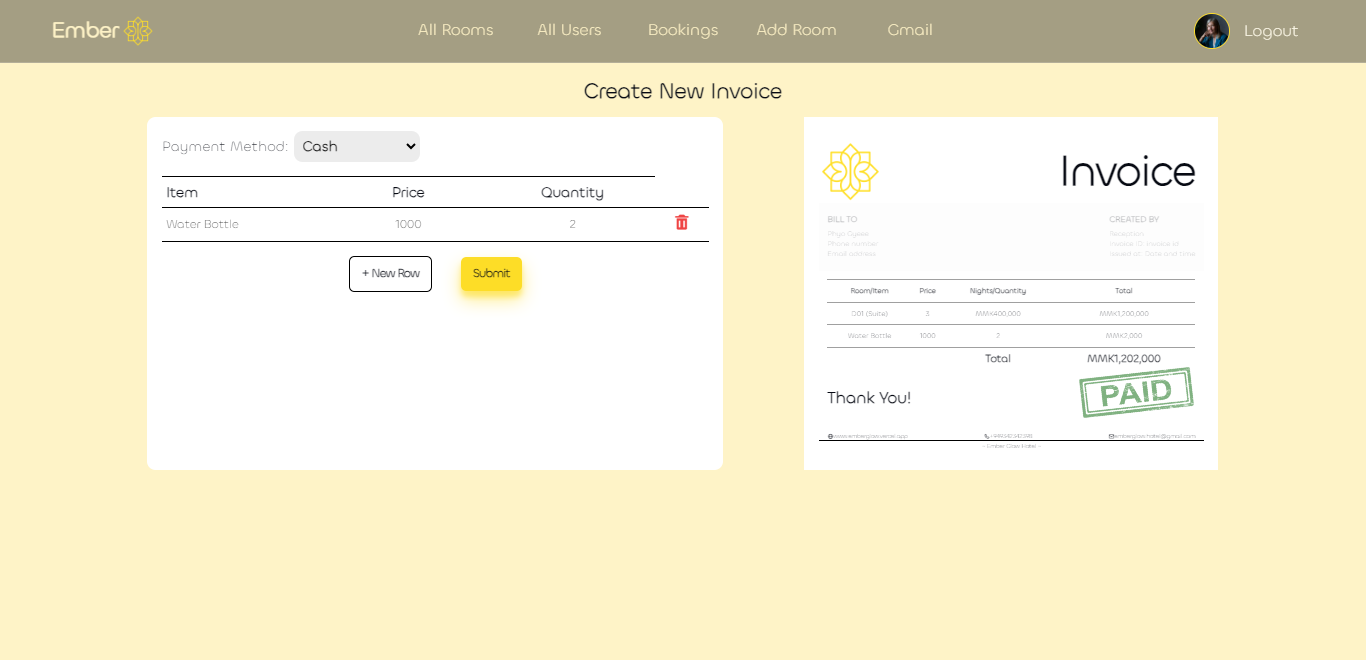Image resolution: width=1366 pixels, height=660 pixels.
Task: Click the Ember brand name
Action: pyautogui.click(x=86, y=30)
